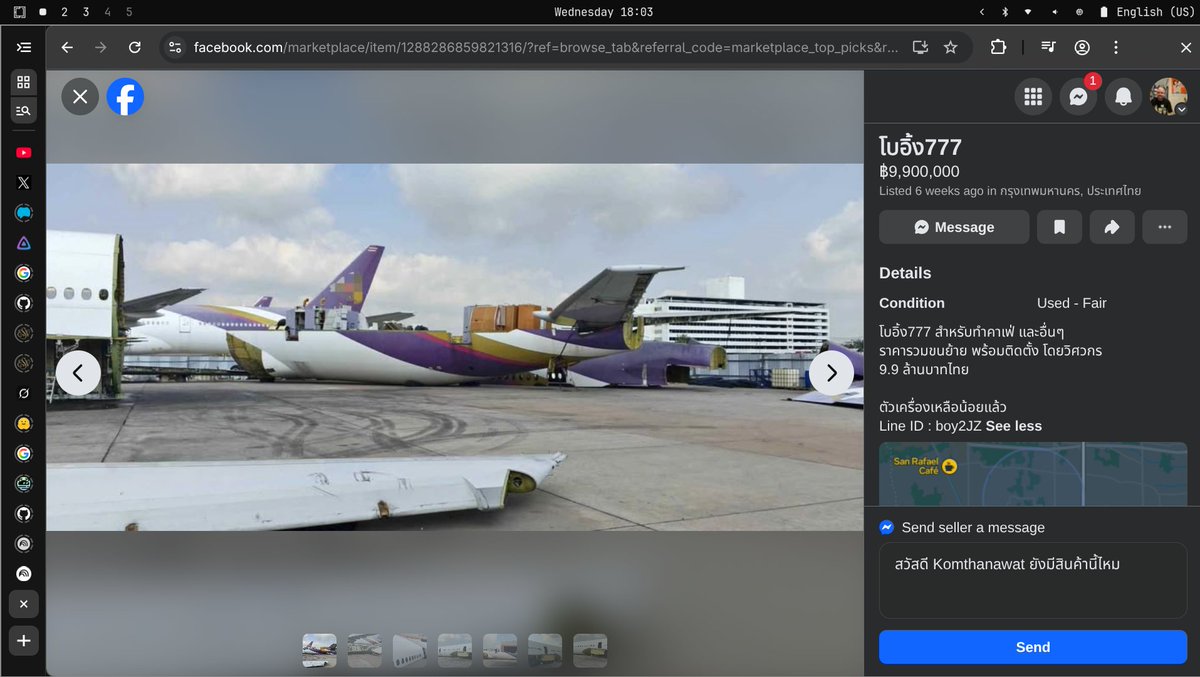Reload the current page

click(134, 47)
